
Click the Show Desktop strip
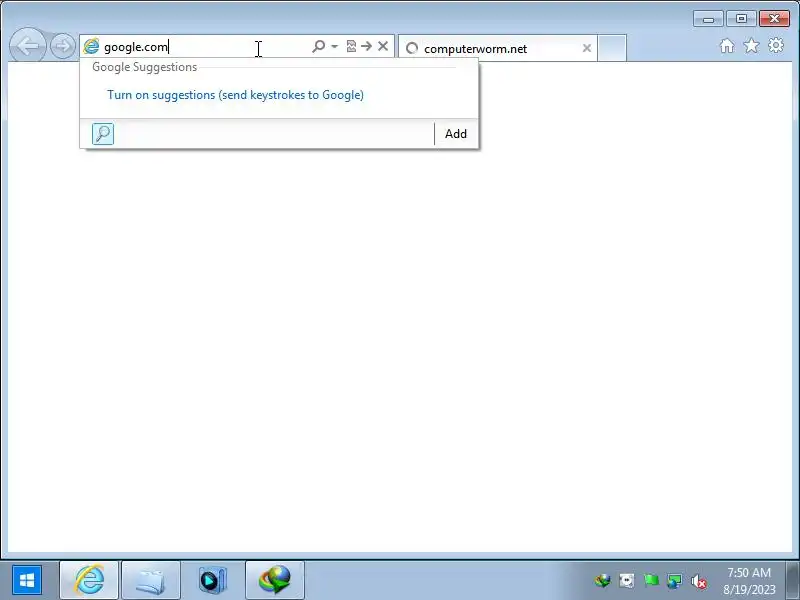point(792,580)
